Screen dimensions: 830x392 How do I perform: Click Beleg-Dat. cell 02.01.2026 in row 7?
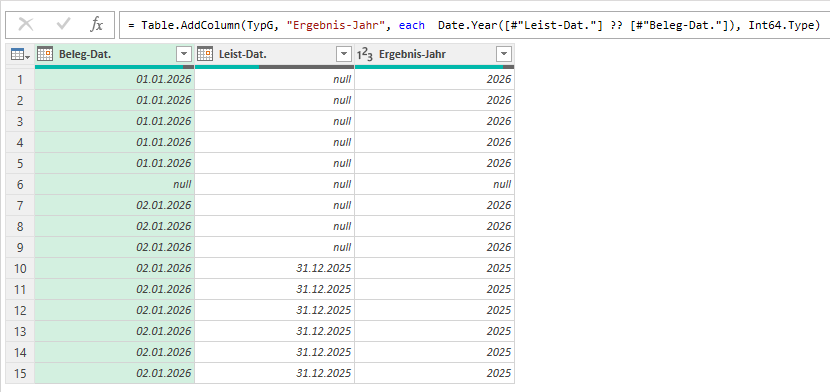(115, 205)
